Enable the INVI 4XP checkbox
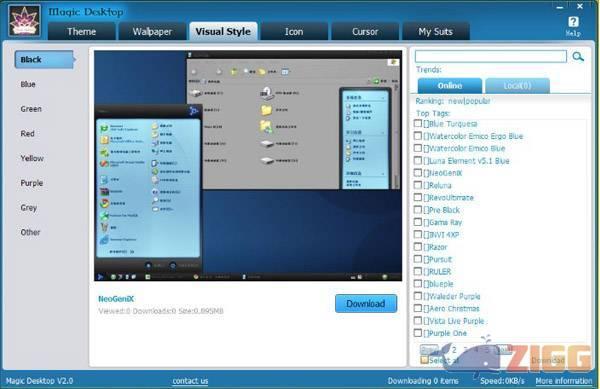Screen dimensions: 600x389 point(418,234)
